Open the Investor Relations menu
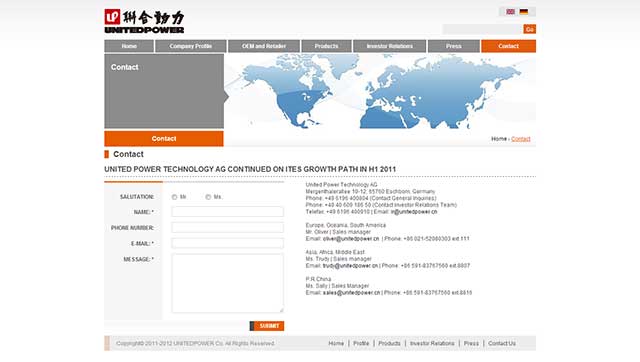Image resolution: width=640 pixels, height=362 pixels. 390,46
